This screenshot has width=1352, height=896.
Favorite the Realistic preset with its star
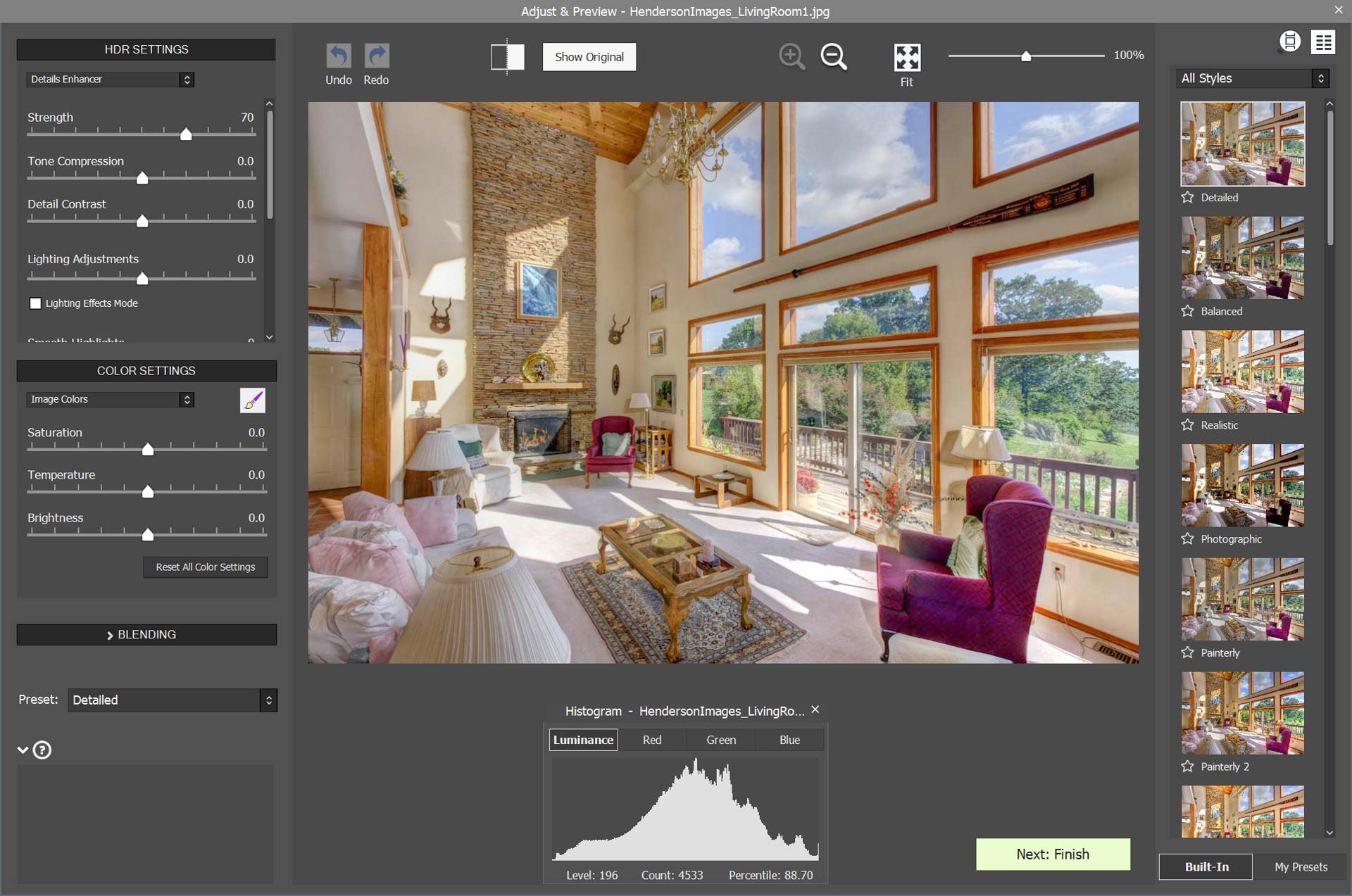(1188, 425)
